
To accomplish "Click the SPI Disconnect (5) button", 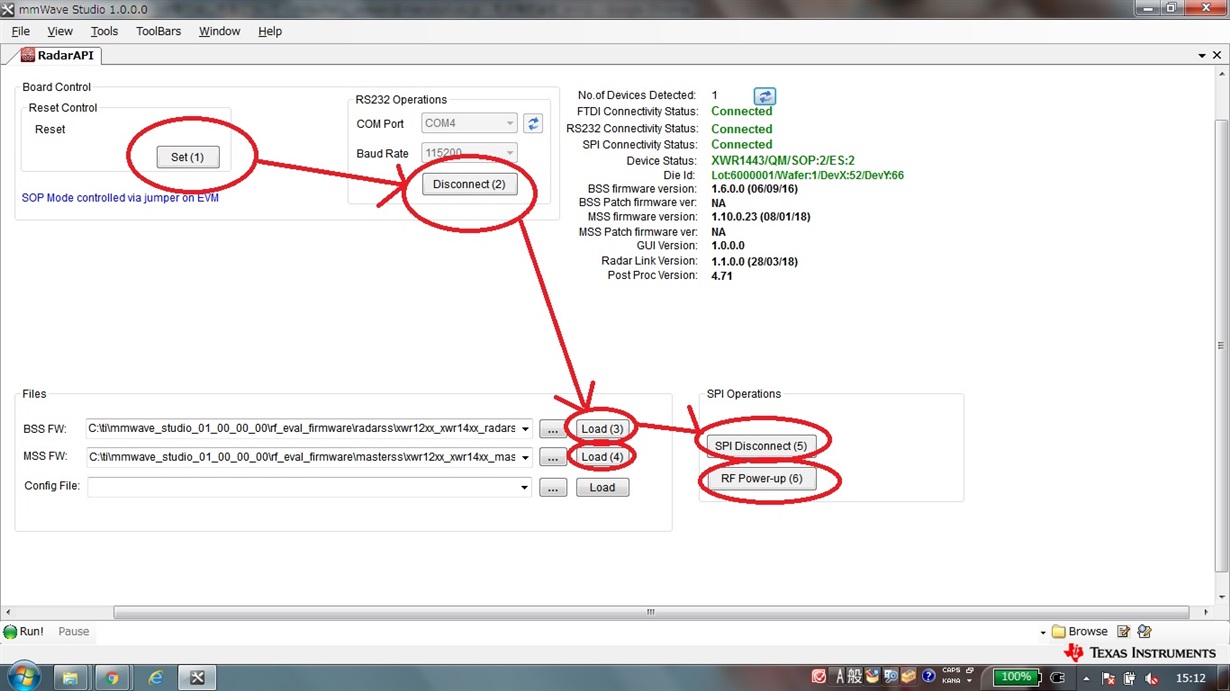I will 761,445.
